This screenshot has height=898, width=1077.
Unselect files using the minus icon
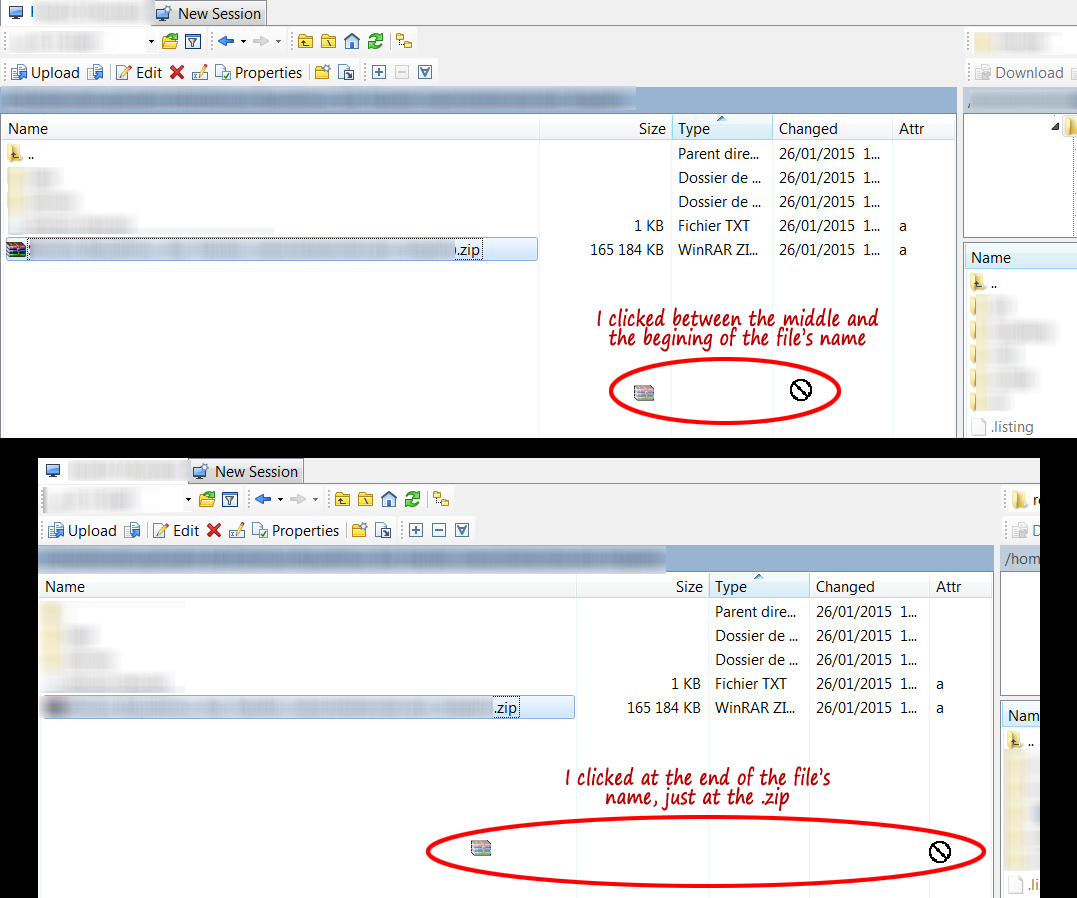click(x=402, y=72)
